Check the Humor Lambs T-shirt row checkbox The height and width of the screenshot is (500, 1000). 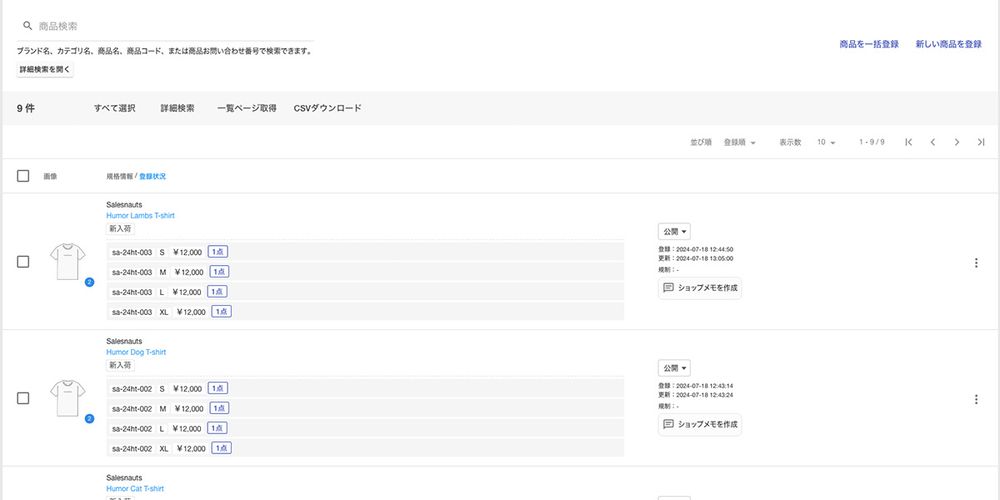pyautogui.click(x=23, y=262)
